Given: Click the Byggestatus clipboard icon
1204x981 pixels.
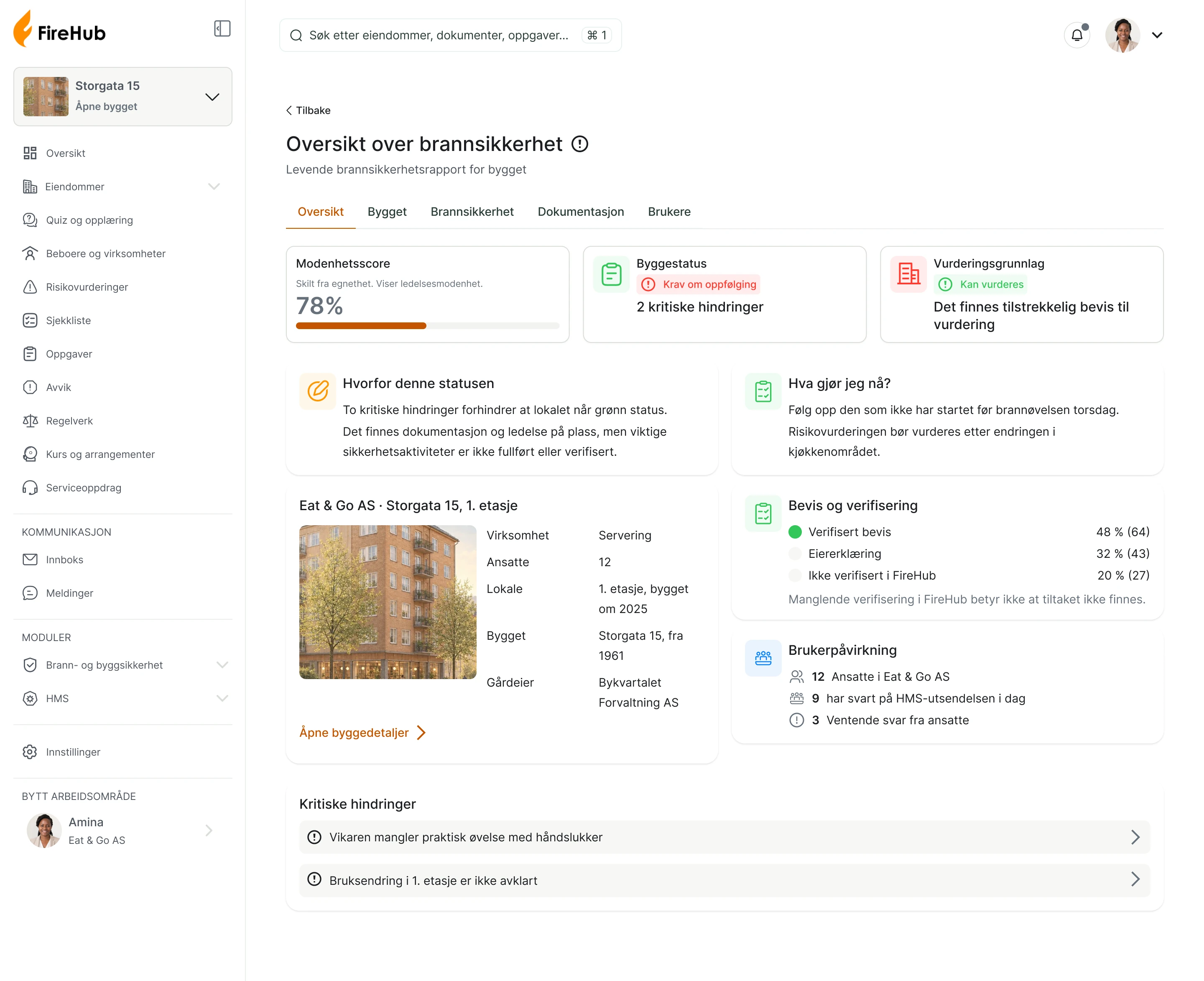Looking at the screenshot, I should [x=611, y=275].
